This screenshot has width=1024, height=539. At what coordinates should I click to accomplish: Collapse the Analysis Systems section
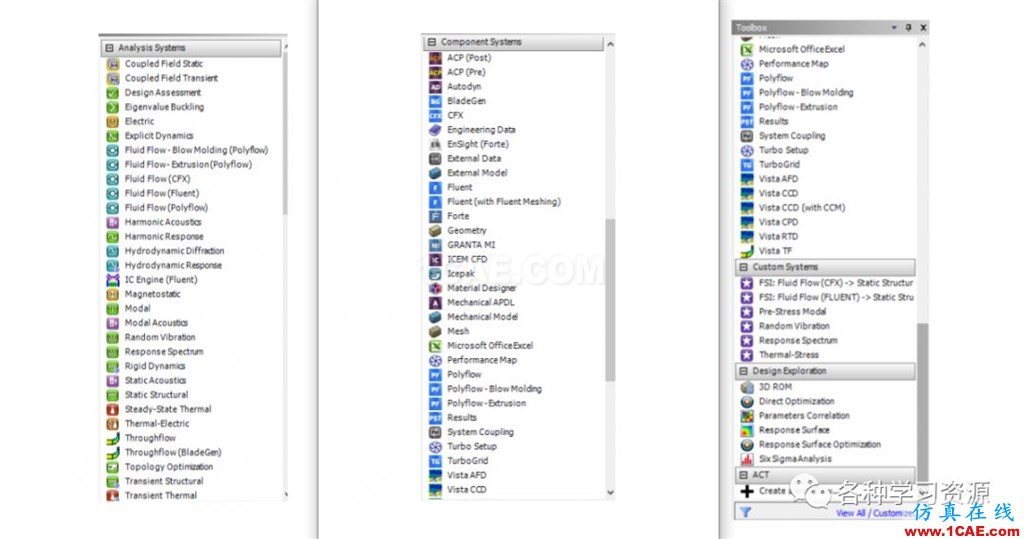coord(110,48)
